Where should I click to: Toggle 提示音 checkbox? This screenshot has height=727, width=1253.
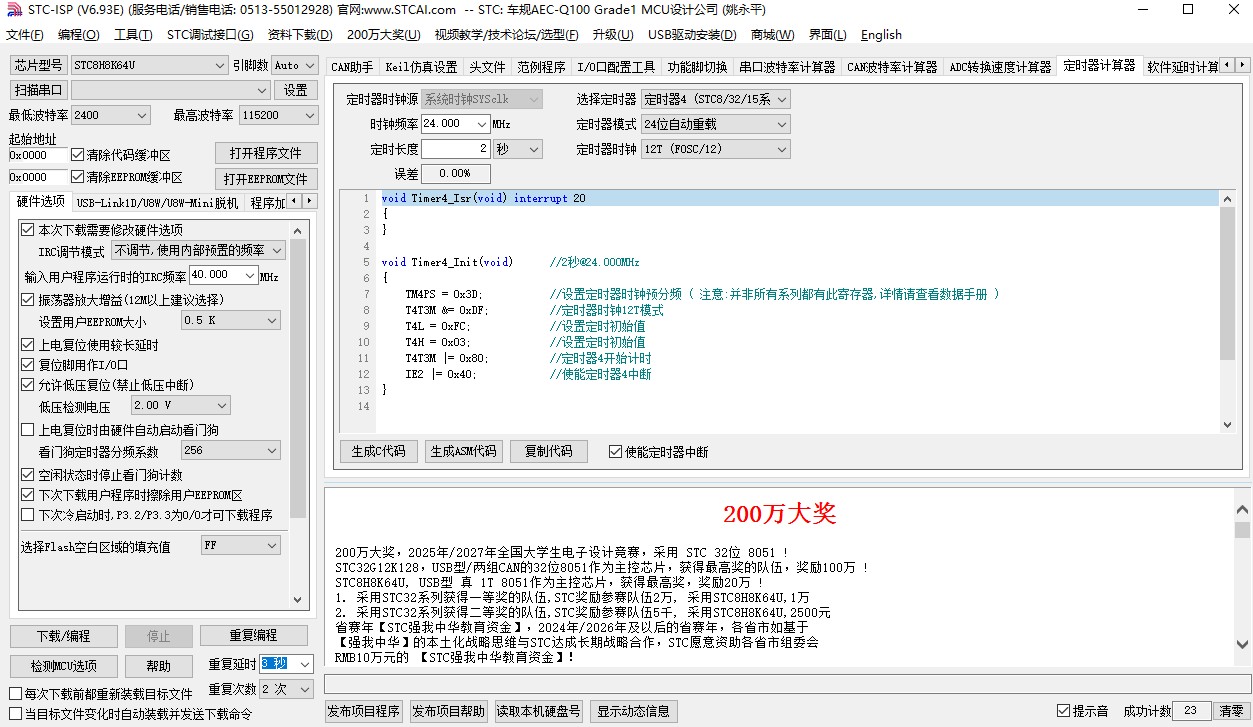pos(1063,711)
